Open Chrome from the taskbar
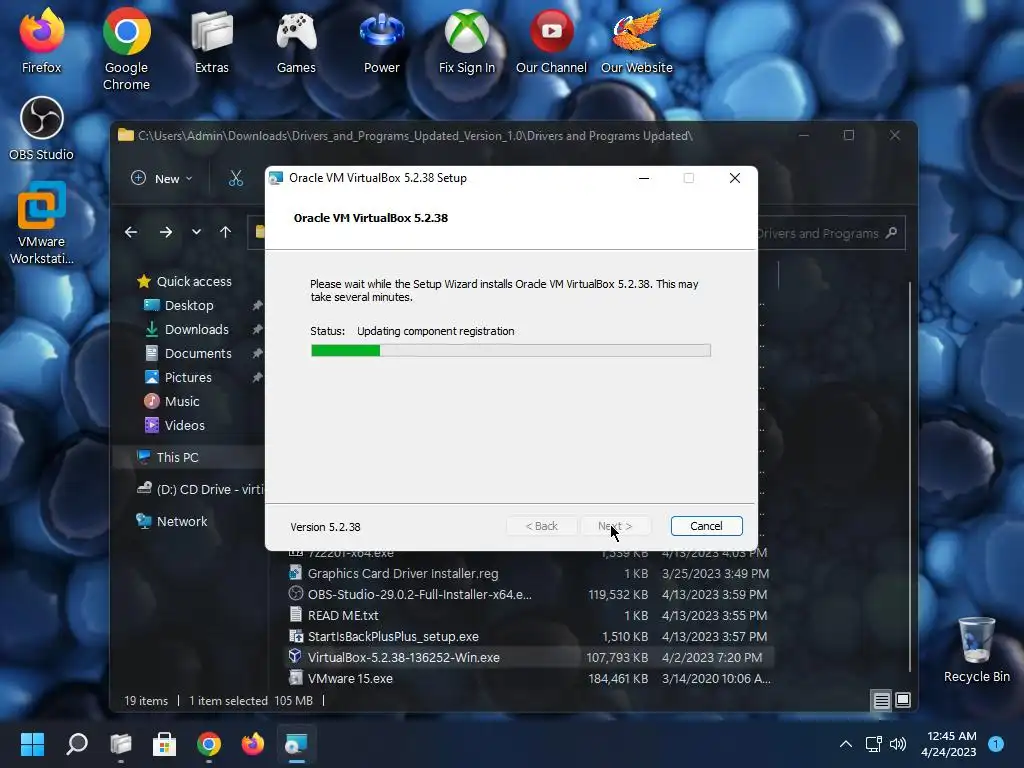The width and height of the screenshot is (1024, 768). (x=209, y=744)
